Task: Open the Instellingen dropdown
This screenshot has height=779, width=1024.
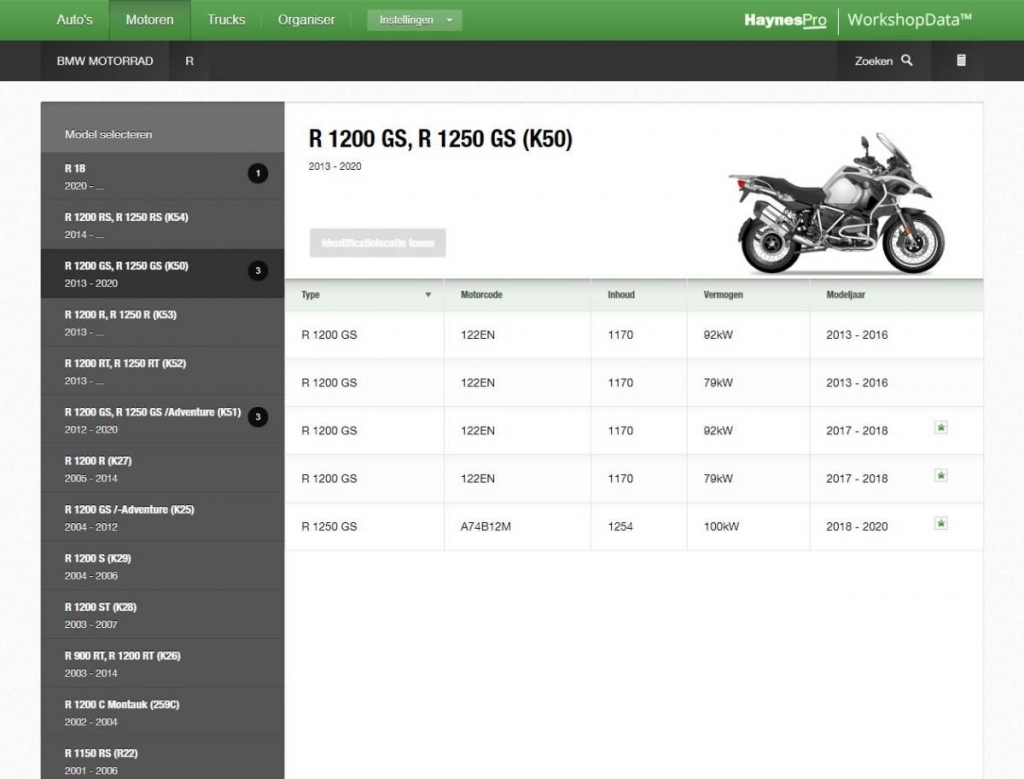Action: [415, 20]
